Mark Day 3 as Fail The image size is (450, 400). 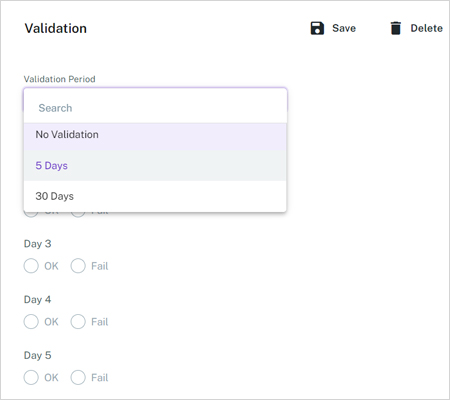[x=78, y=266]
